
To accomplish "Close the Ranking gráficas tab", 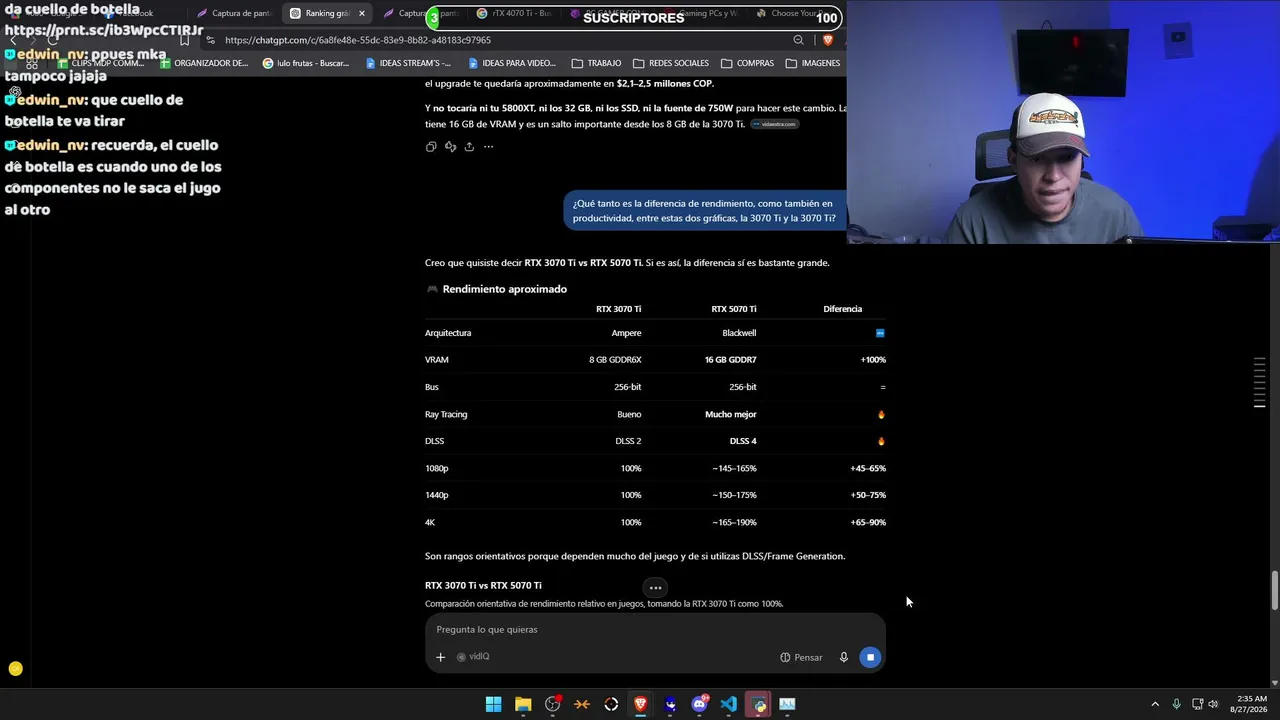I will pyautogui.click(x=362, y=14).
